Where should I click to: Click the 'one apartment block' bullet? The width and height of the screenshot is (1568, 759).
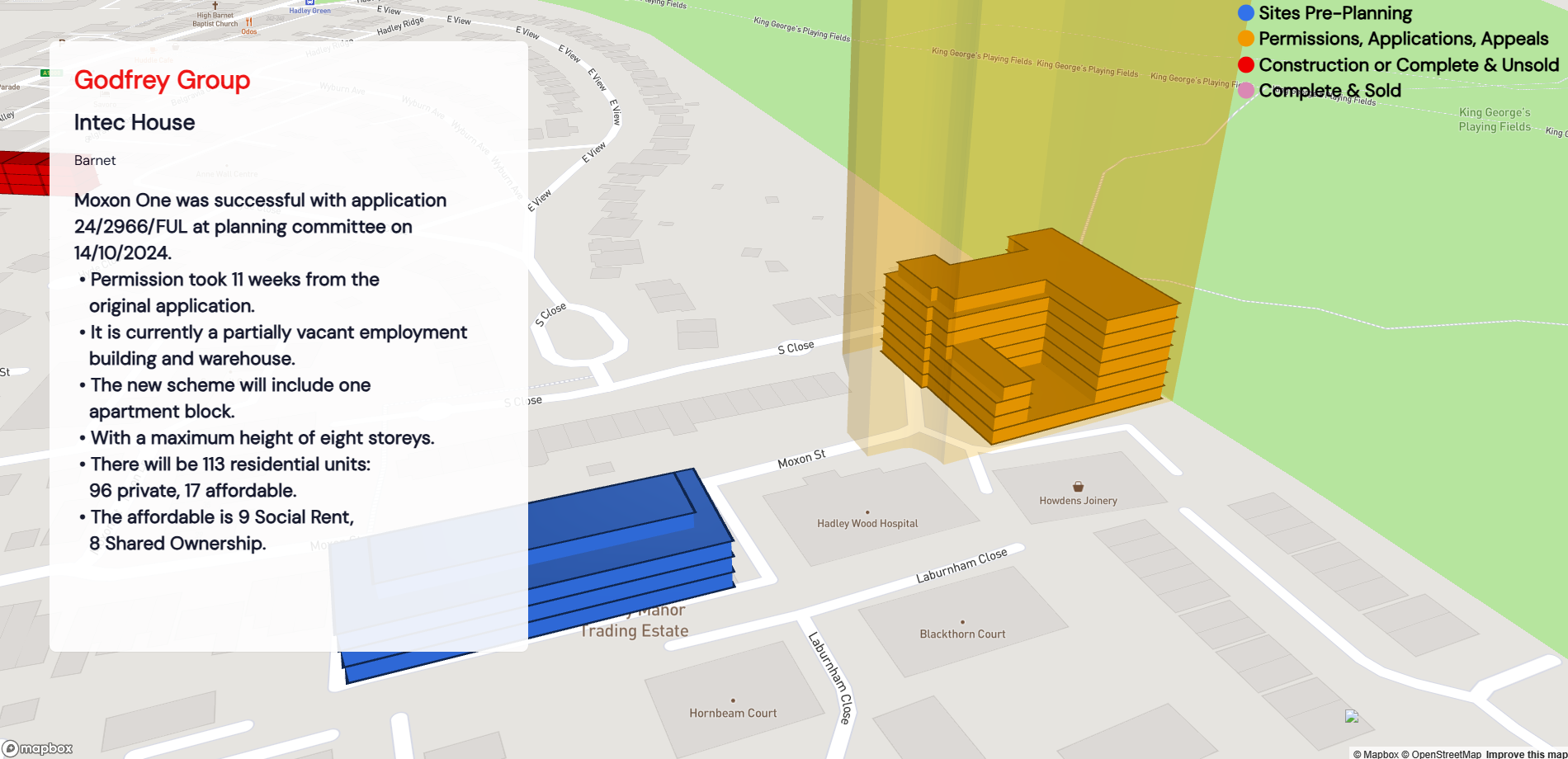pos(224,398)
